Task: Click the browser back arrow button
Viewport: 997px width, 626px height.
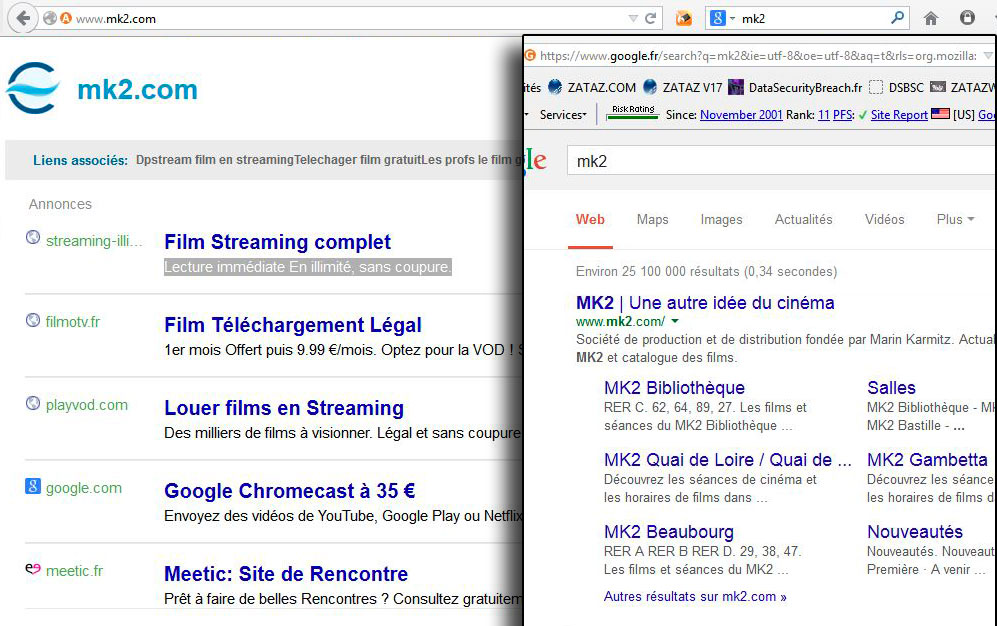Action: click(x=22, y=18)
